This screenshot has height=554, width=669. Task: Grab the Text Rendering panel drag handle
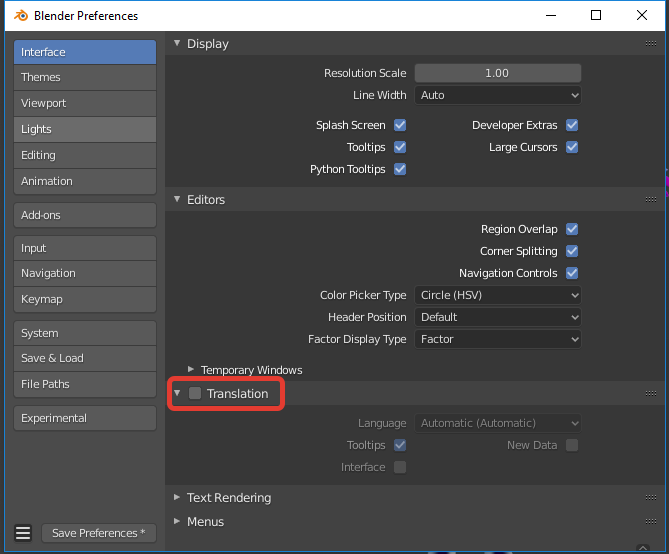tap(651, 497)
